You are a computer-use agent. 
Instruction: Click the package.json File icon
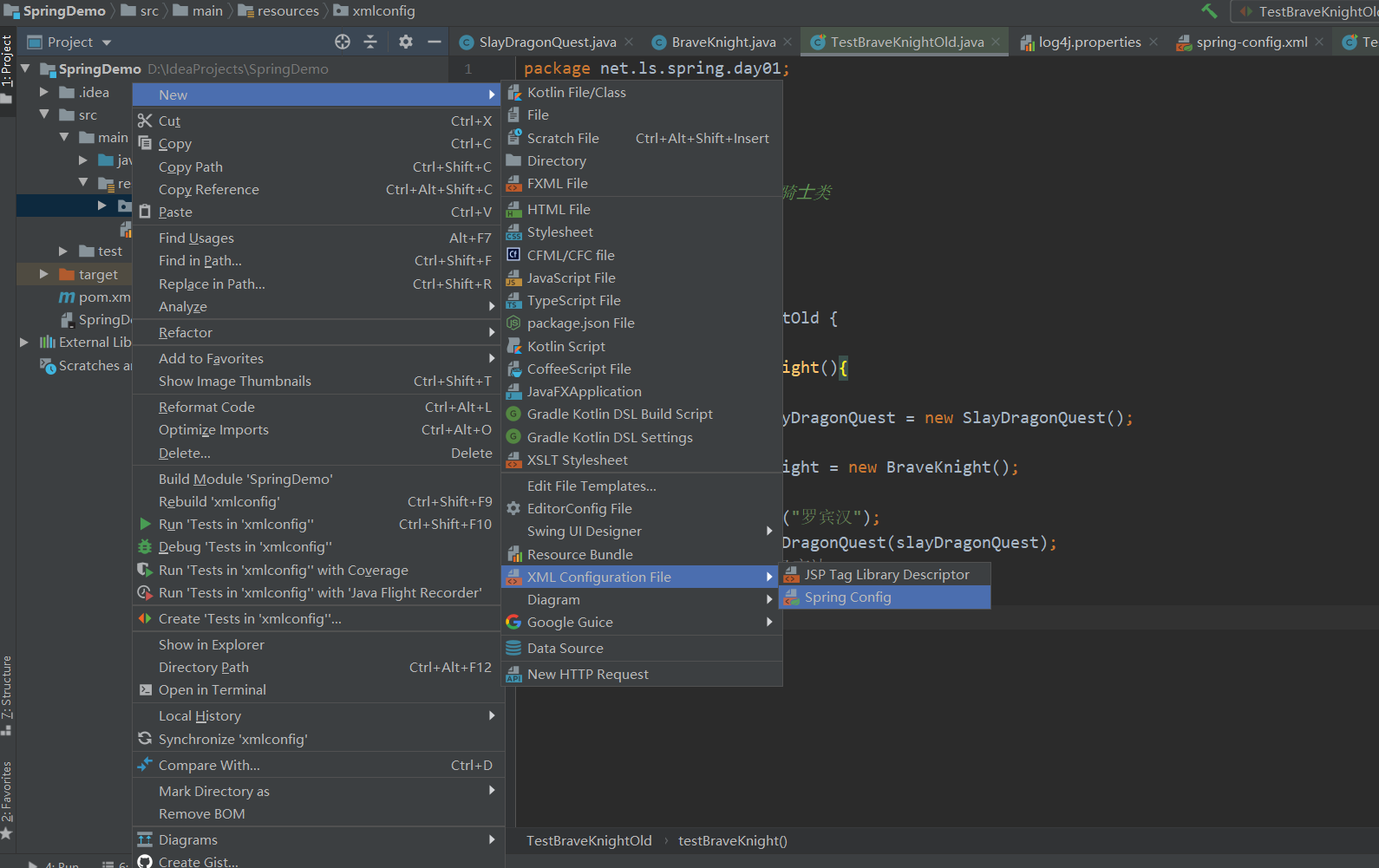(513, 323)
